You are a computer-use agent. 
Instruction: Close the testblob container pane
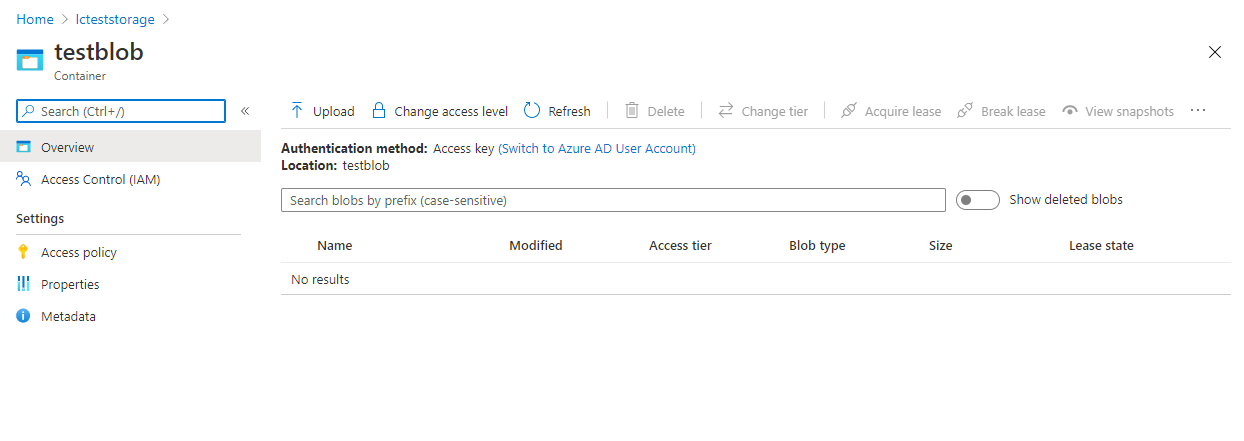coord(1215,53)
